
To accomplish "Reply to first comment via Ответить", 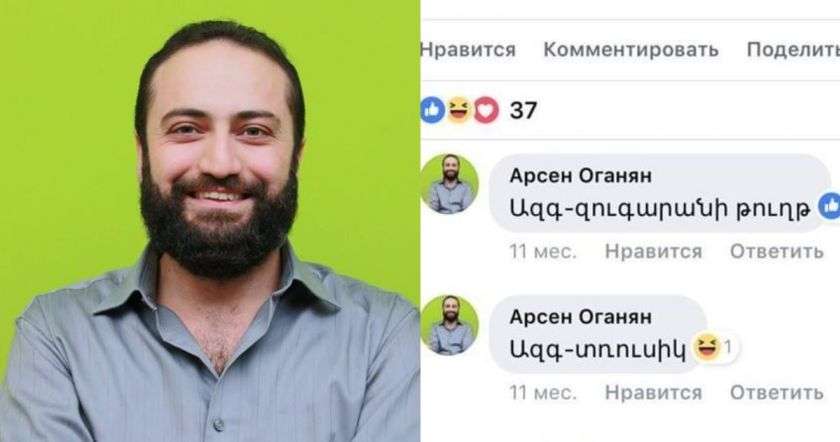I will pos(776,251).
